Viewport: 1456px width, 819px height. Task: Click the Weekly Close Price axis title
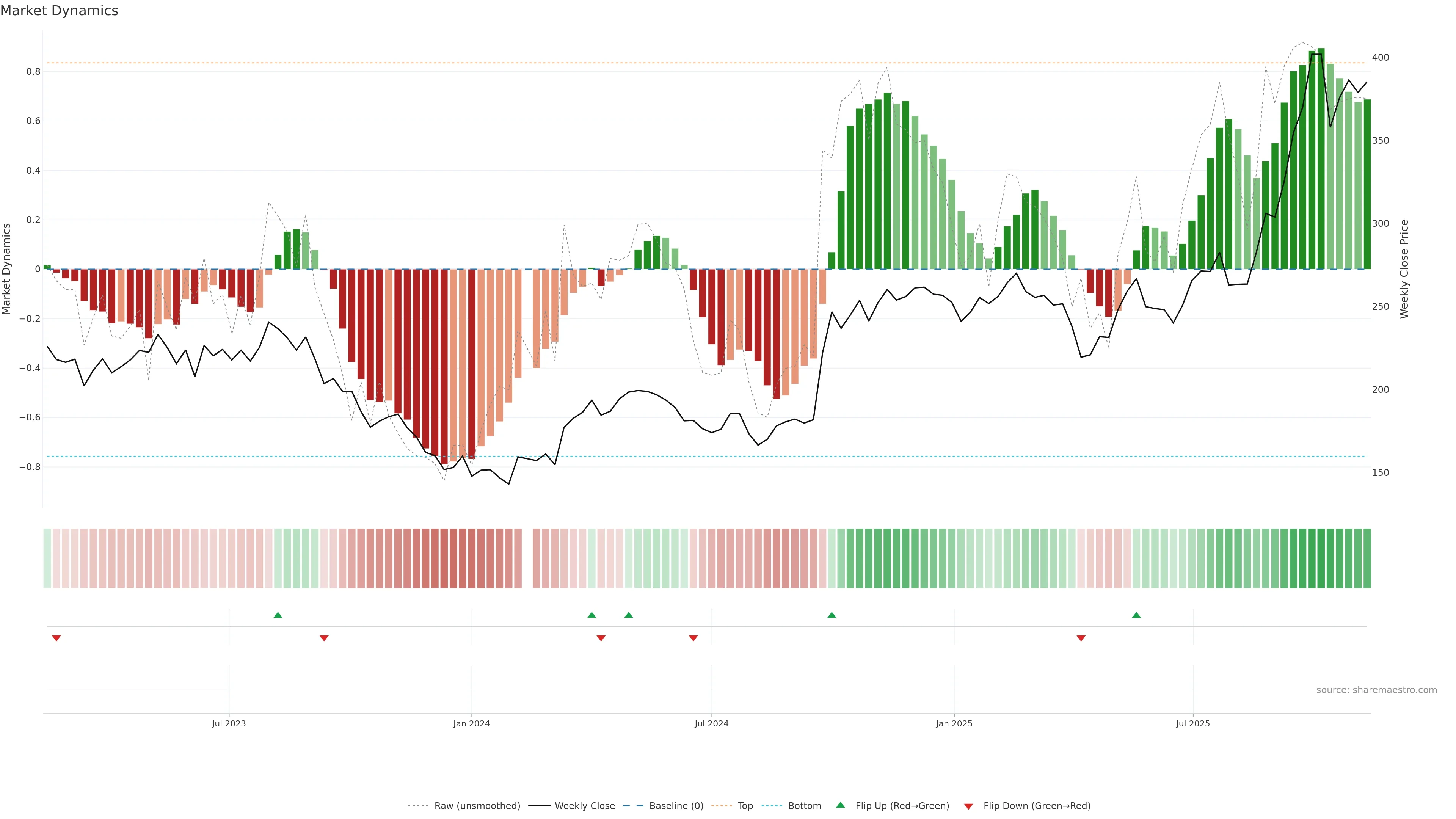[x=1404, y=269]
